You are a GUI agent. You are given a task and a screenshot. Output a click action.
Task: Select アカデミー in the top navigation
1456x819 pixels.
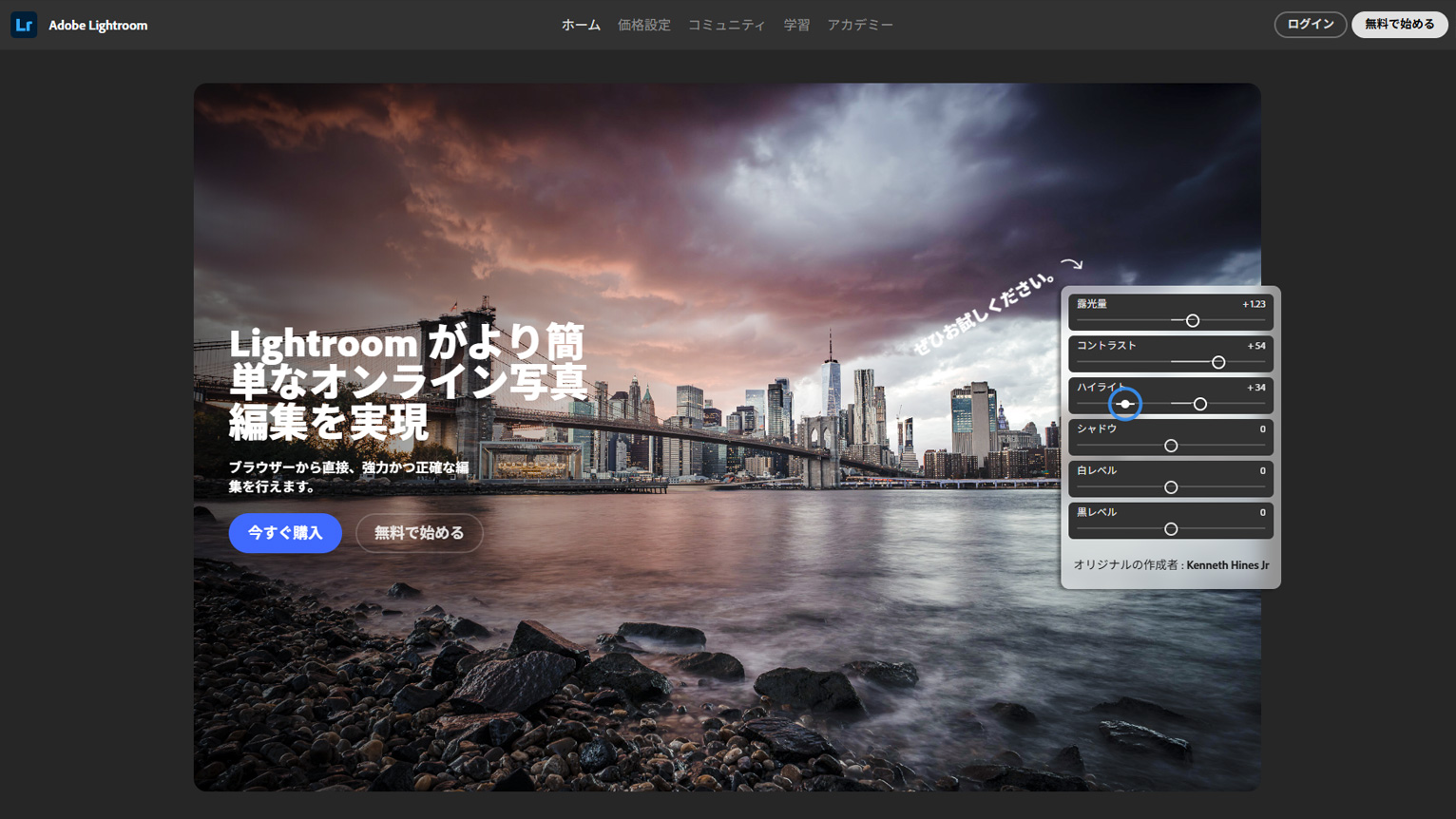(860, 25)
